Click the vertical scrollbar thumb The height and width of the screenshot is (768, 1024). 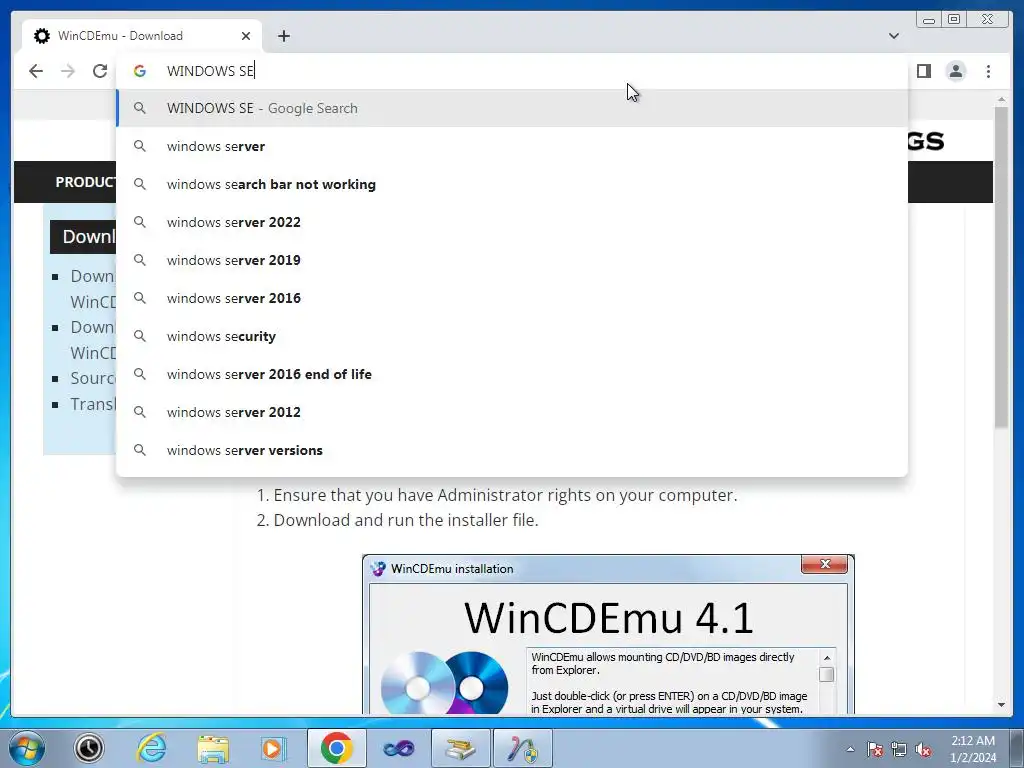click(1001, 268)
